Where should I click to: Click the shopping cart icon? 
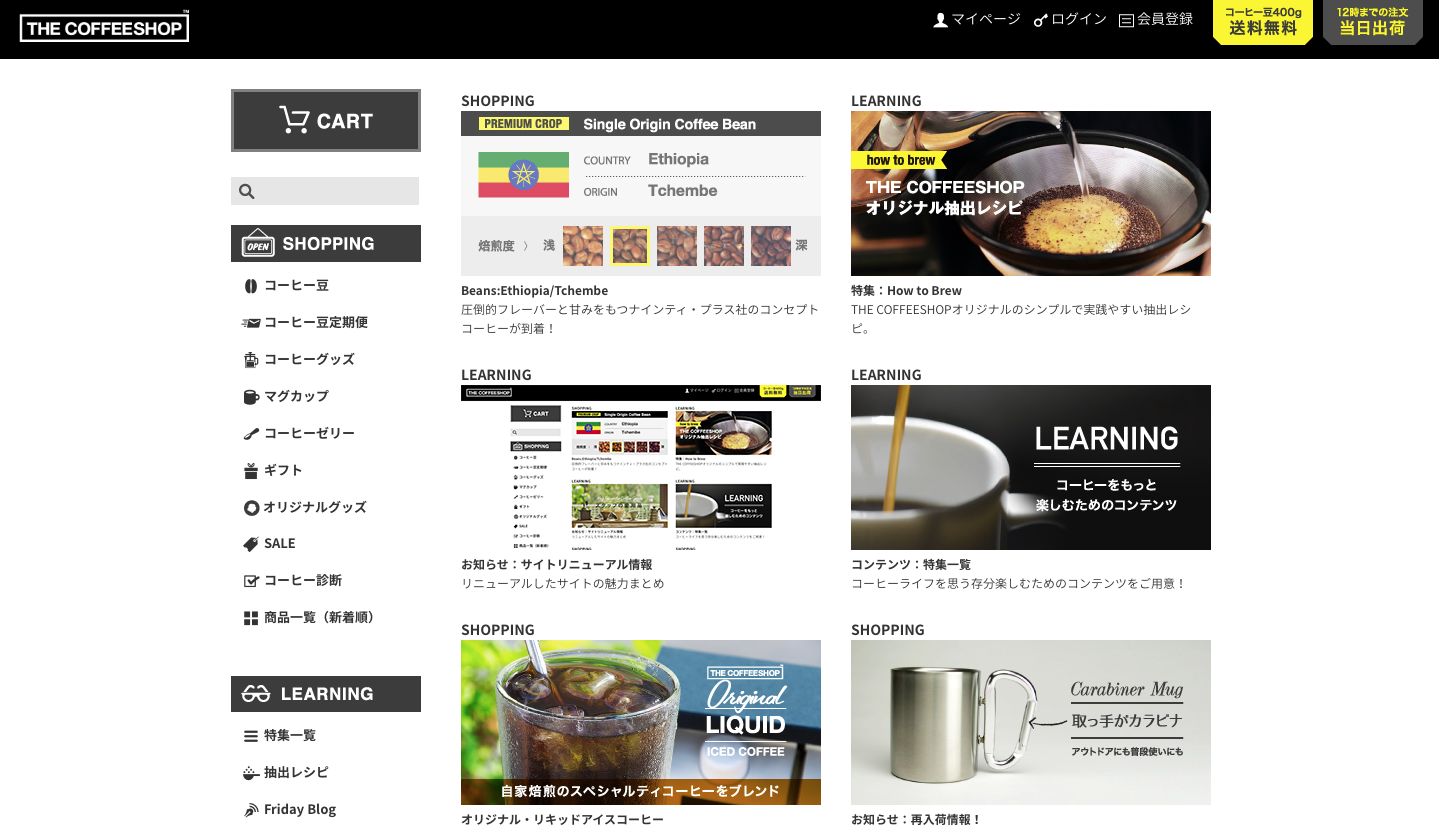click(x=294, y=120)
